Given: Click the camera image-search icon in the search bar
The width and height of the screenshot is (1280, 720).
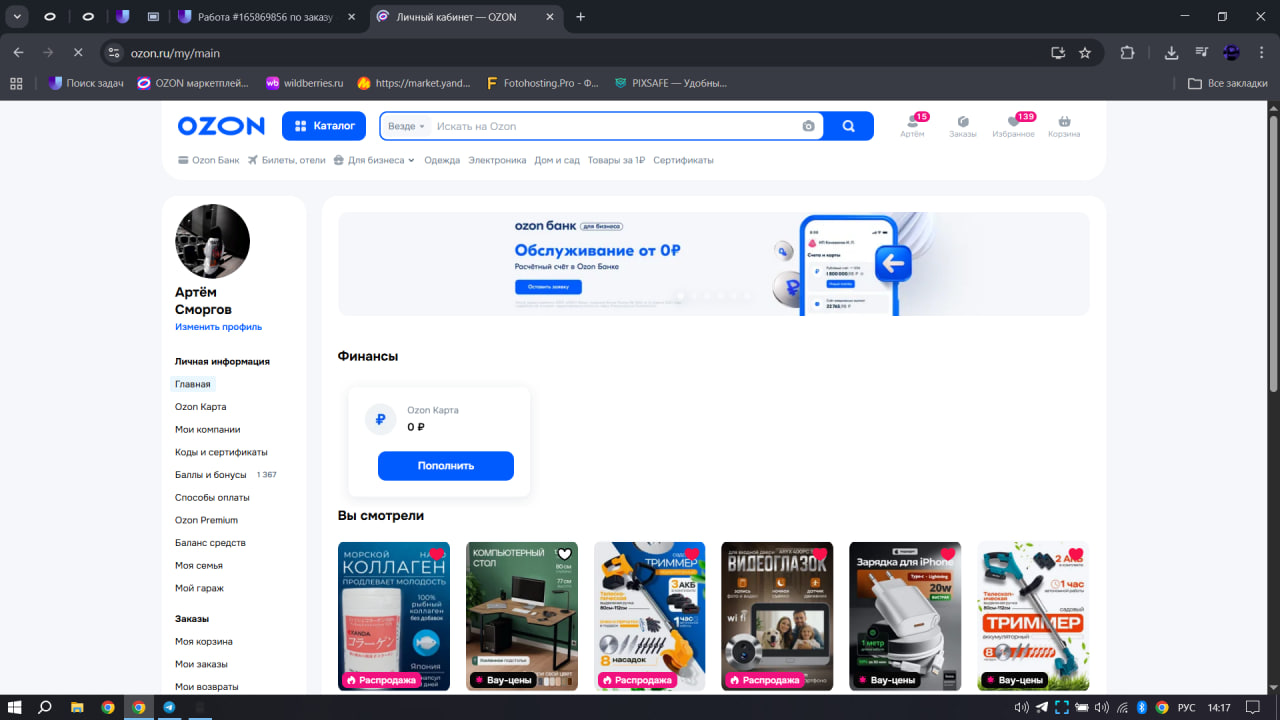Looking at the screenshot, I should (x=808, y=126).
